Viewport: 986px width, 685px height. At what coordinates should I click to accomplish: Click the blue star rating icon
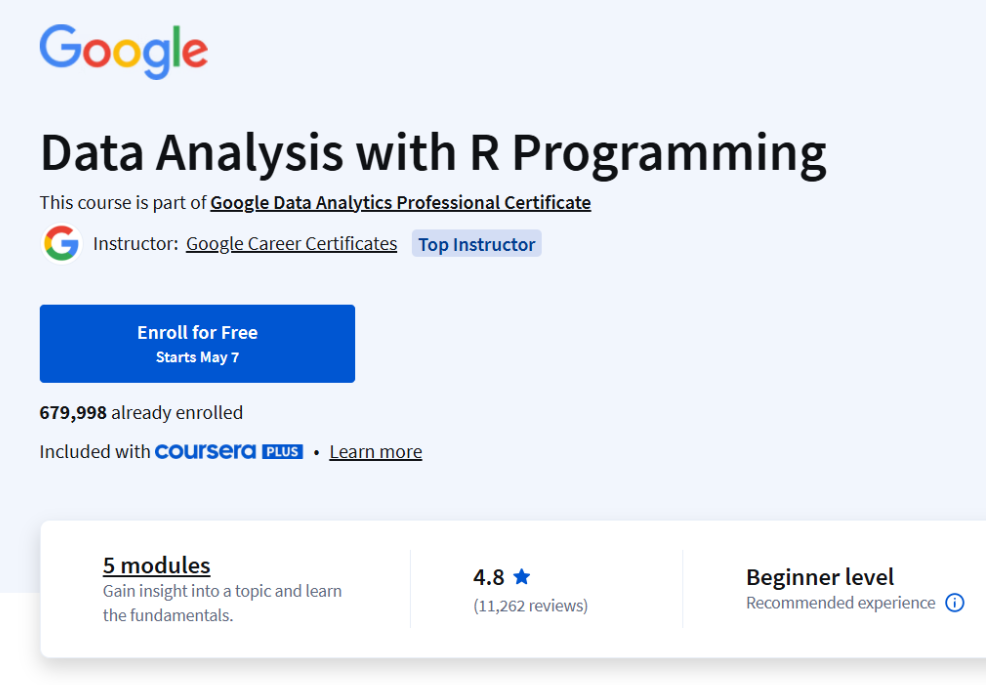click(x=523, y=576)
